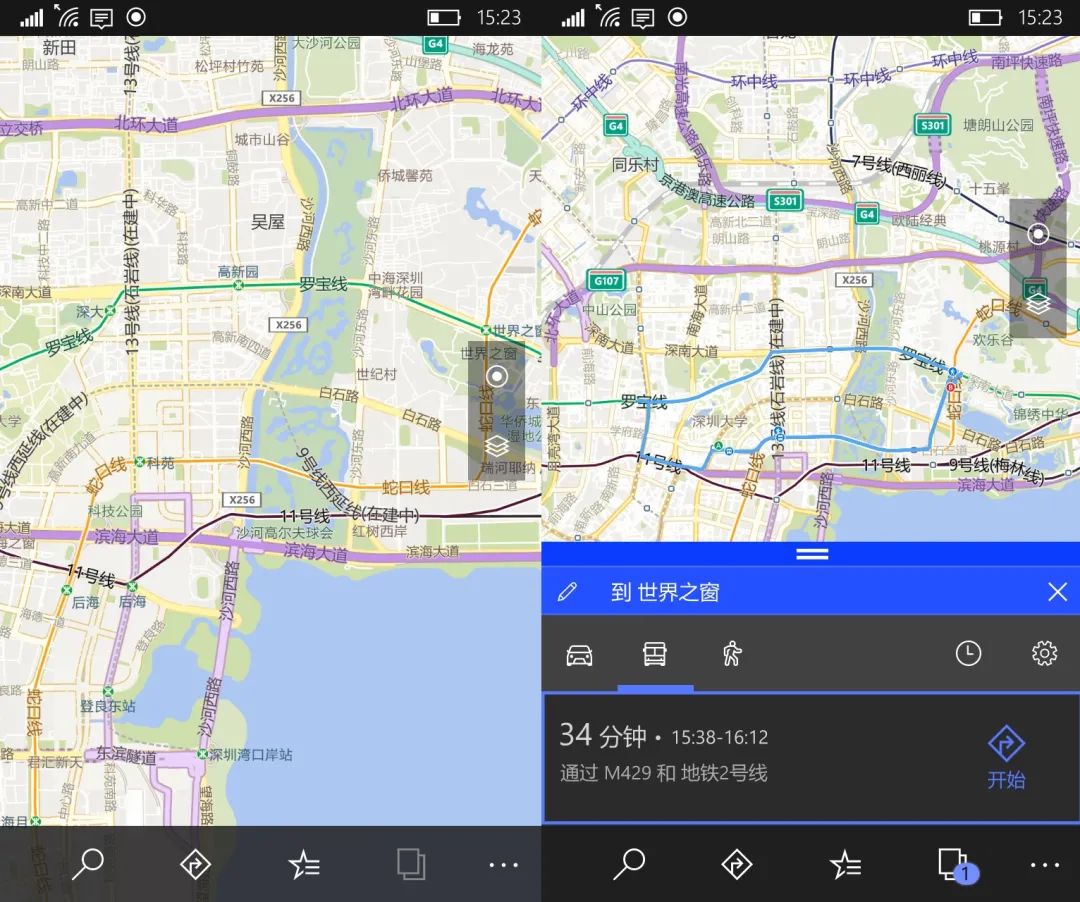This screenshot has width=1080, height=902.
Task: Select the 34 分钟 route via M429
Action: (811, 757)
